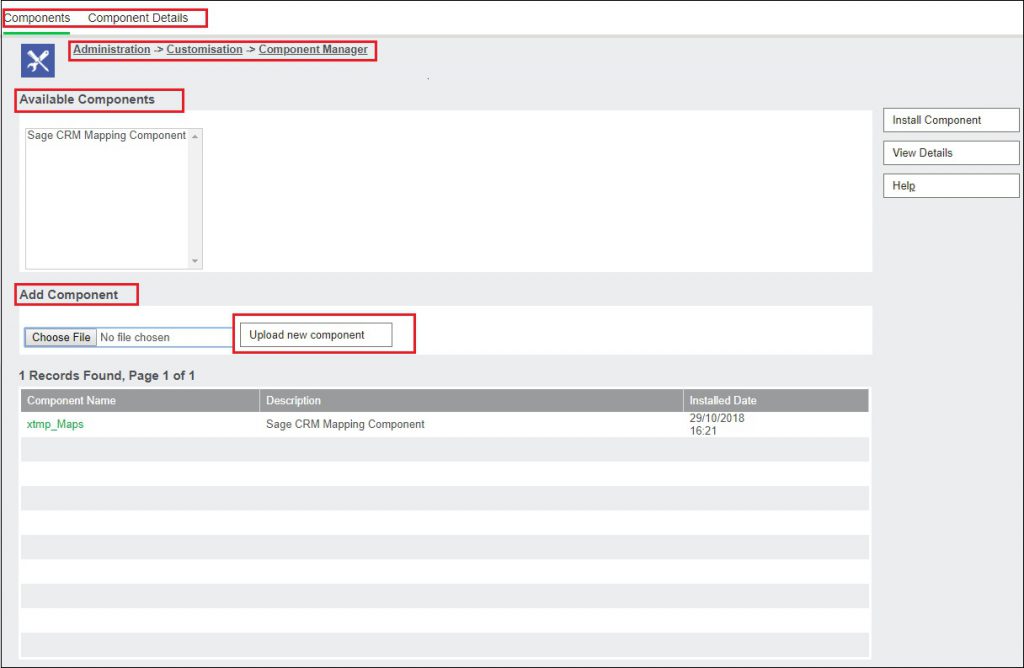The height and width of the screenshot is (668, 1024).
Task: Select the Components tab
Action: pyautogui.click(x=36, y=17)
